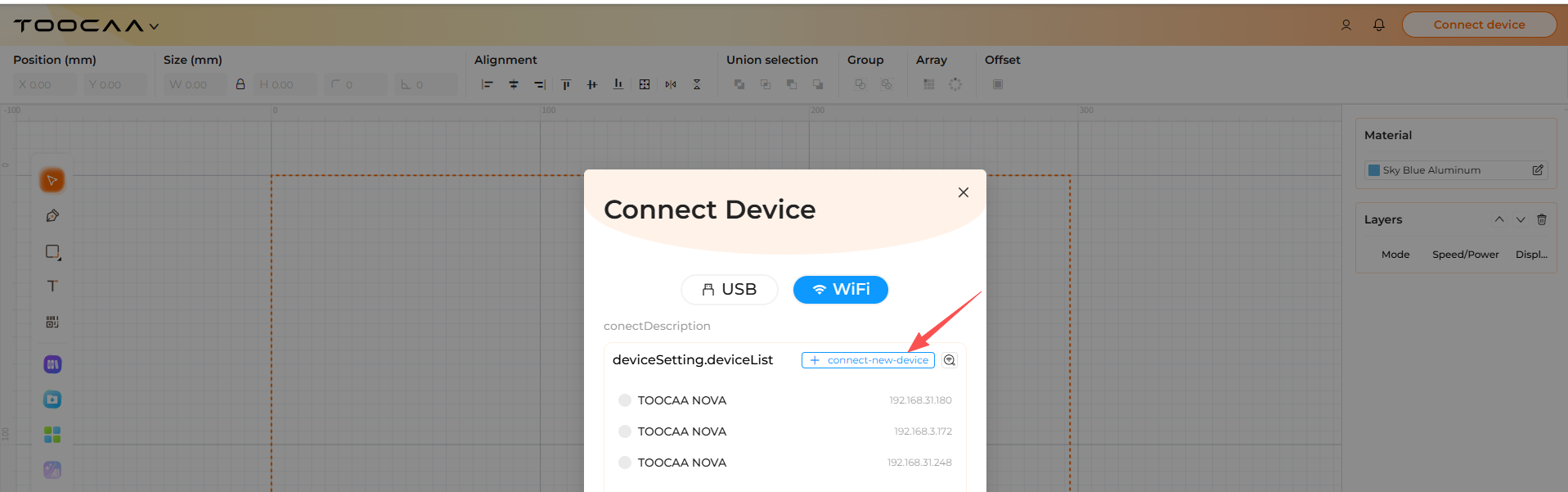Switch to the WiFi connection tab
The image size is (1568, 492).
point(841,290)
